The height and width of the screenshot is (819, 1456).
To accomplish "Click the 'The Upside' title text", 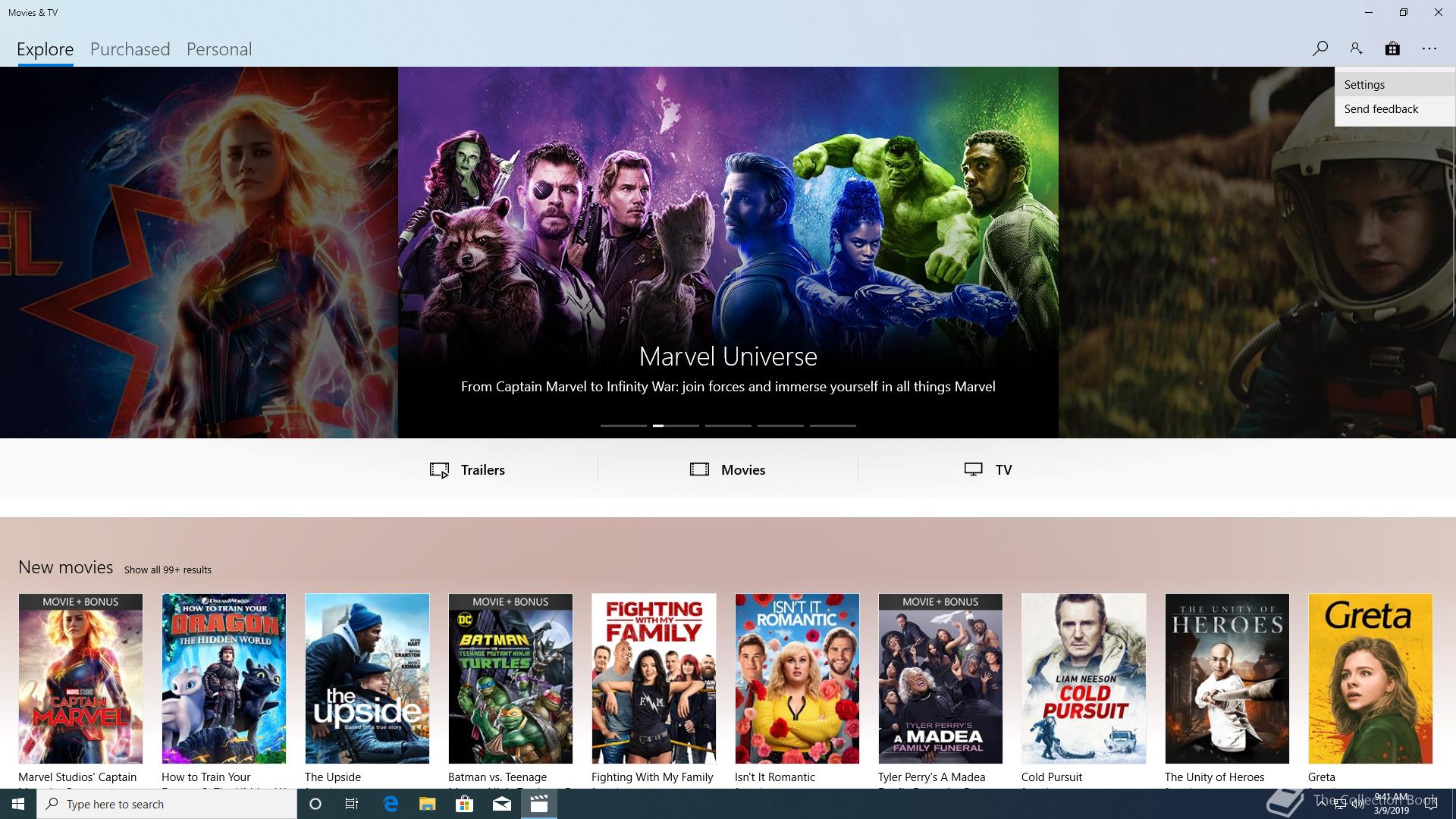I will [x=333, y=777].
